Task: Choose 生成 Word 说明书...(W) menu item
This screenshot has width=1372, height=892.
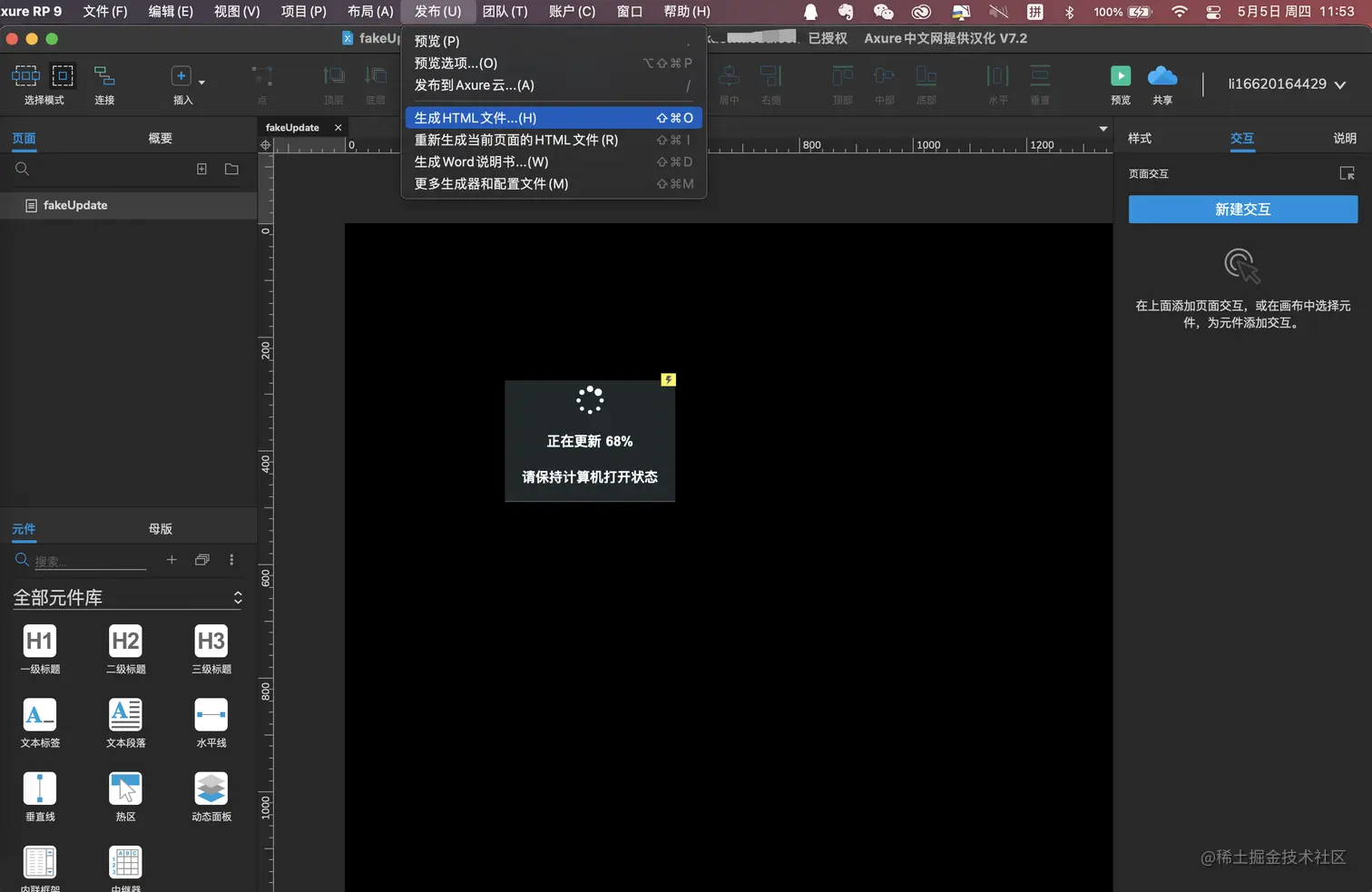Action: click(554, 162)
